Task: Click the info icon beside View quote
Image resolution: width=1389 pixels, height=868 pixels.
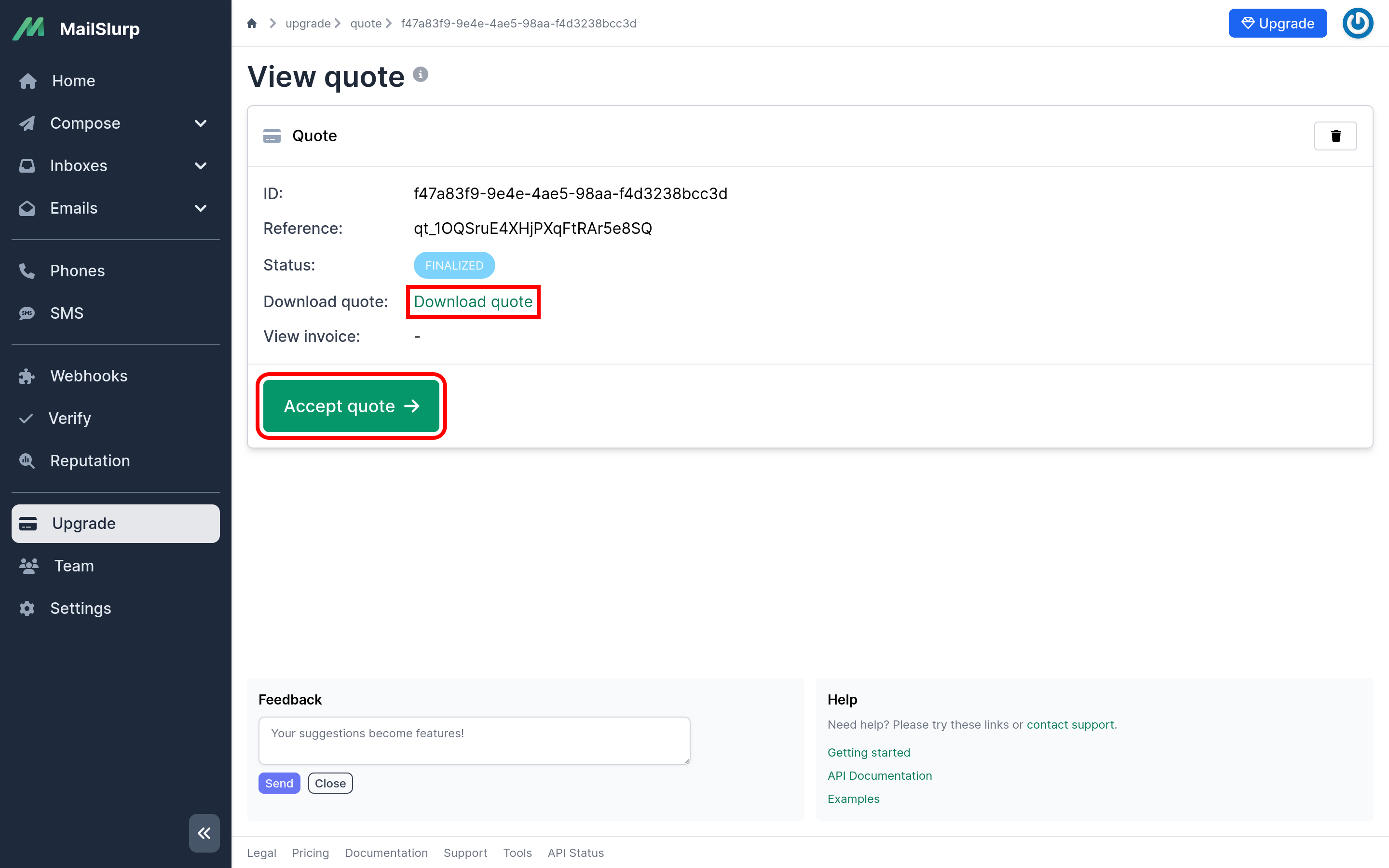Action: [x=420, y=75]
